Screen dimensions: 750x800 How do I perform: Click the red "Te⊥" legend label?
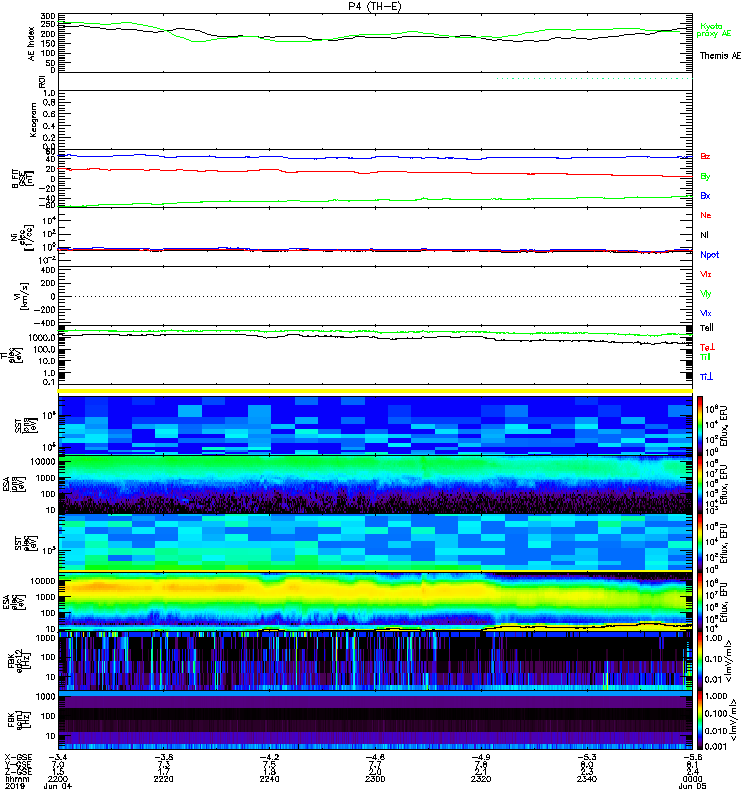pyautogui.click(x=707, y=347)
